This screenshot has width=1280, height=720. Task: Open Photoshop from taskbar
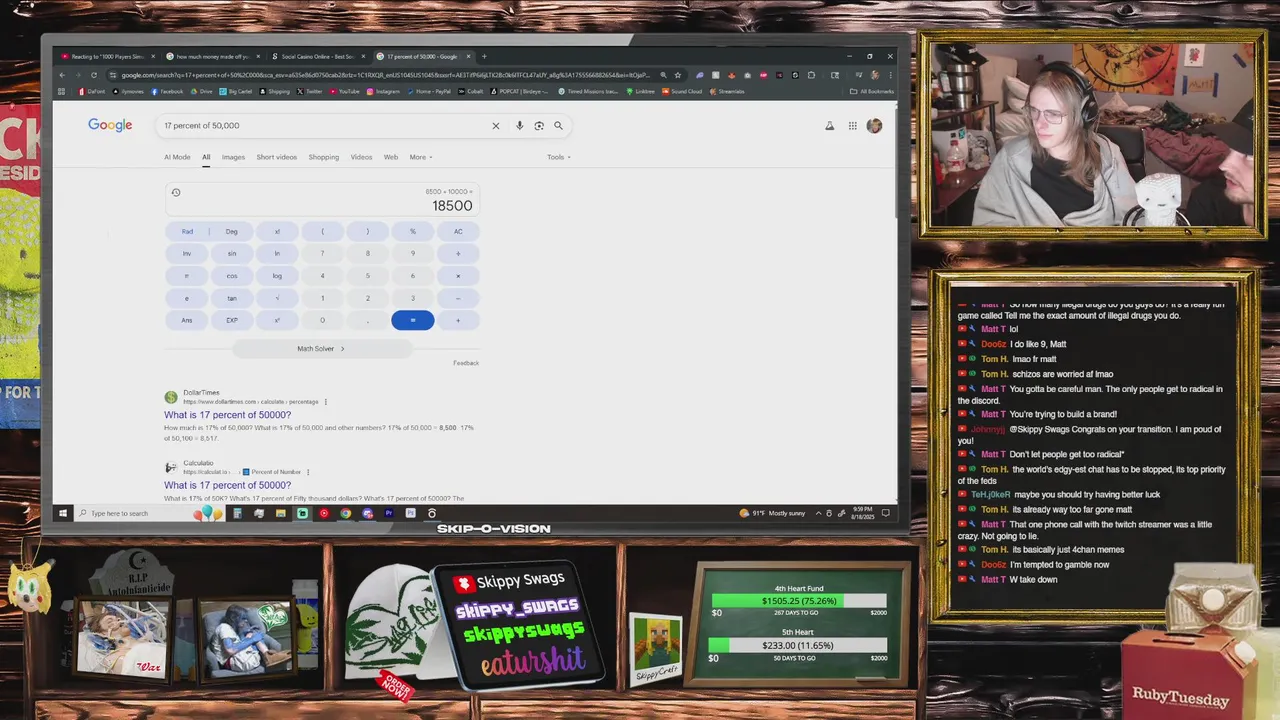(410, 513)
